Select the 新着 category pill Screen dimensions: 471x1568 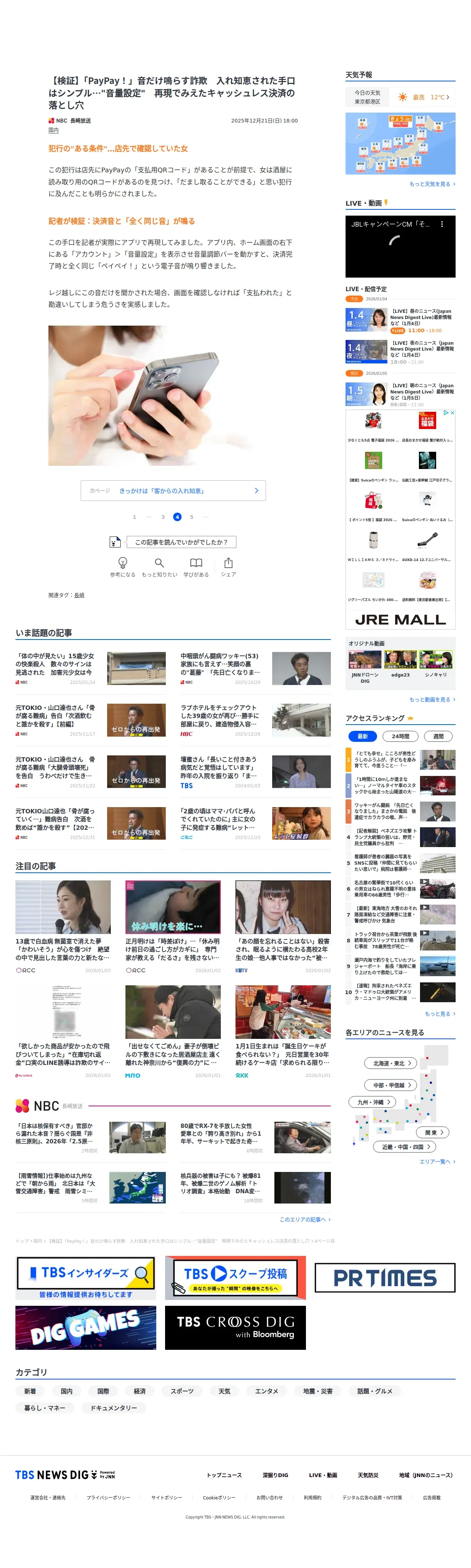click(30, 1391)
